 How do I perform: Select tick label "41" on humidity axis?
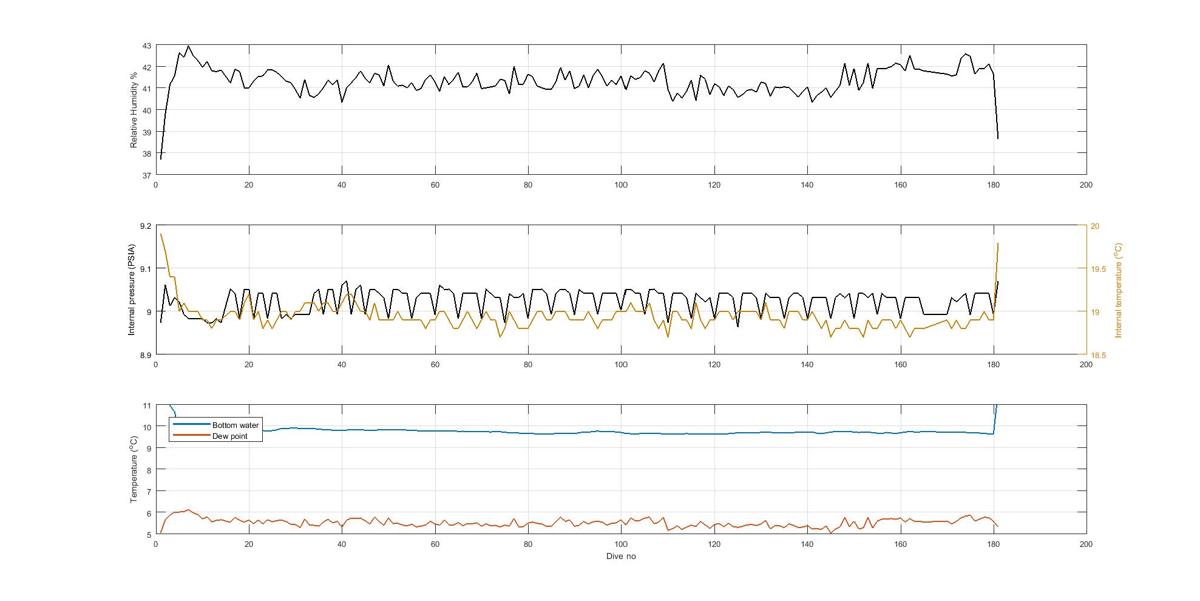coord(146,89)
